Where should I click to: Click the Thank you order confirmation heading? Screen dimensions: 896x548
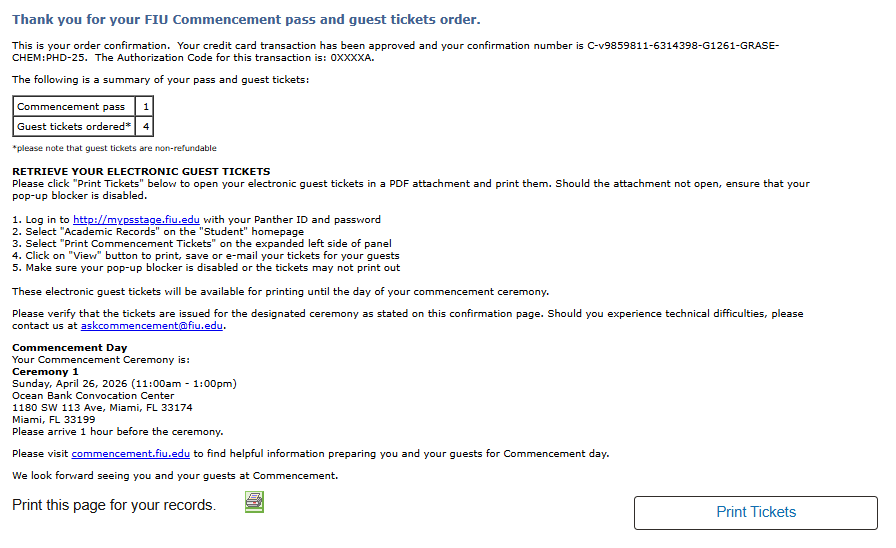(x=246, y=20)
